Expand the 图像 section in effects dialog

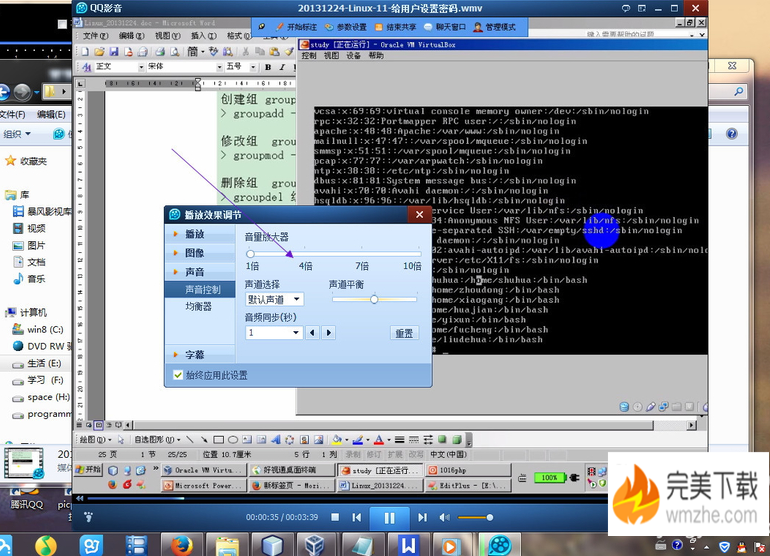click(x=200, y=253)
